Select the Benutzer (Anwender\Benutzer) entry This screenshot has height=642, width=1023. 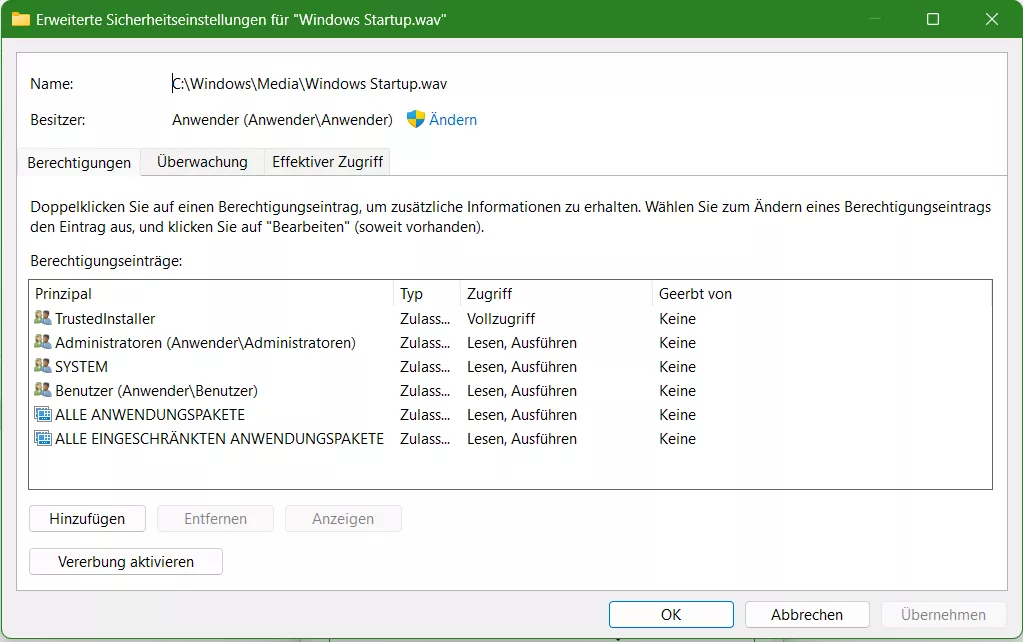pyautogui.click(x=510, y=391)
